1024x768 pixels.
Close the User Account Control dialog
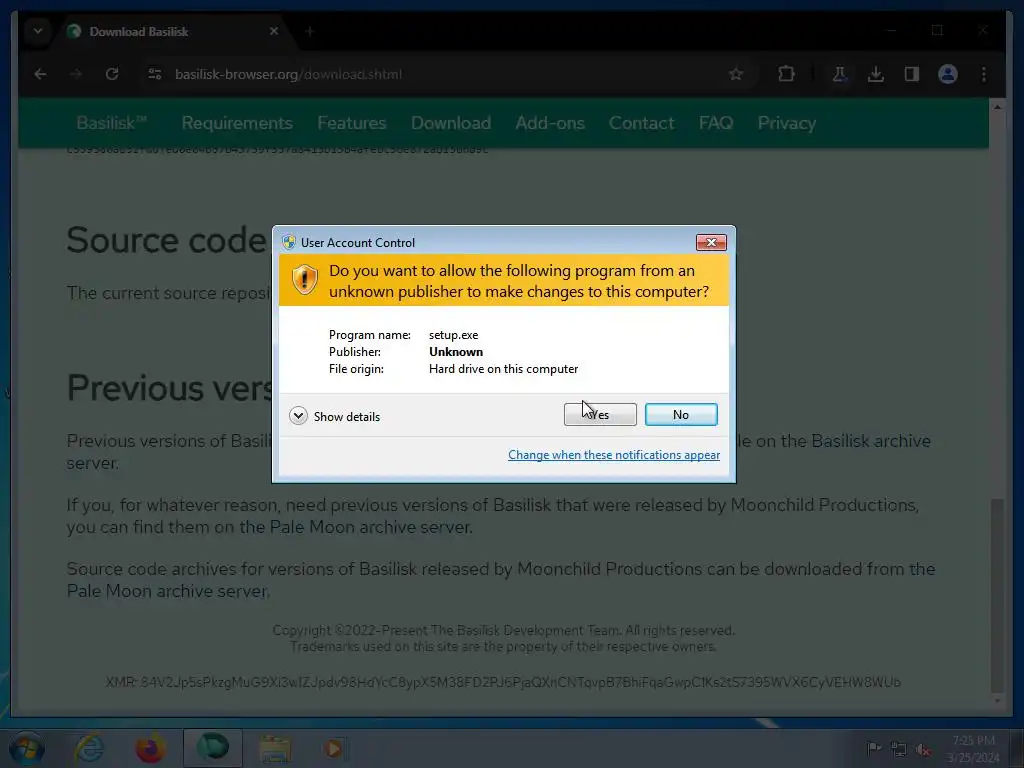click(711, 242)
